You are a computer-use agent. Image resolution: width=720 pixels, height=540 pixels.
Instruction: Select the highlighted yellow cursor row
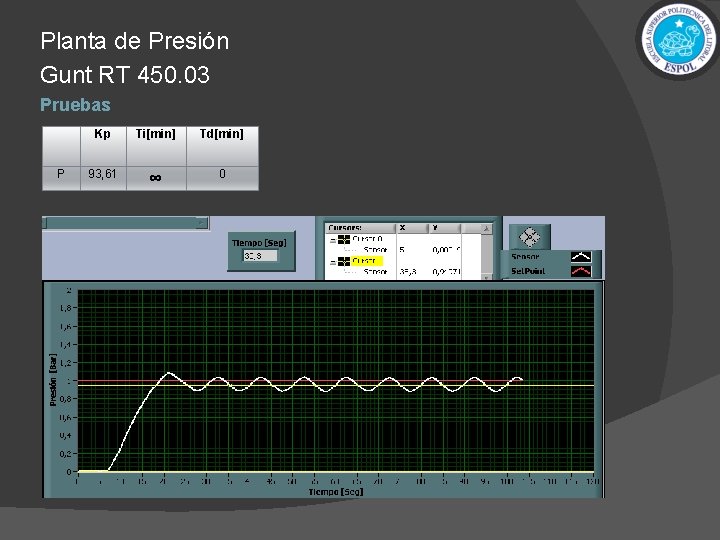(367, 261)
